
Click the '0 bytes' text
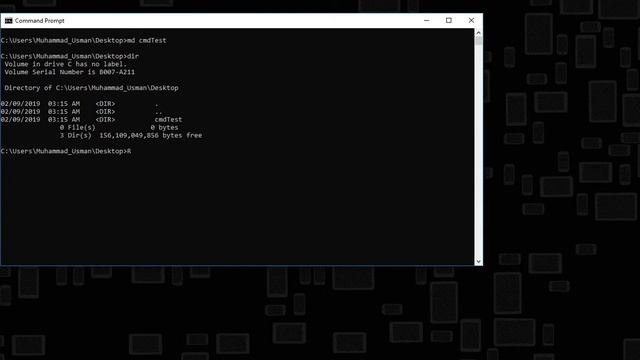(x=164, y=127)
